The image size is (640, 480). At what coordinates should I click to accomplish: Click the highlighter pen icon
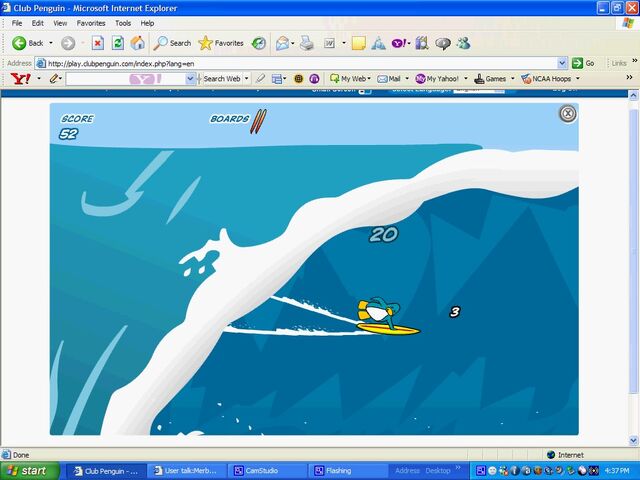point(260,78)
